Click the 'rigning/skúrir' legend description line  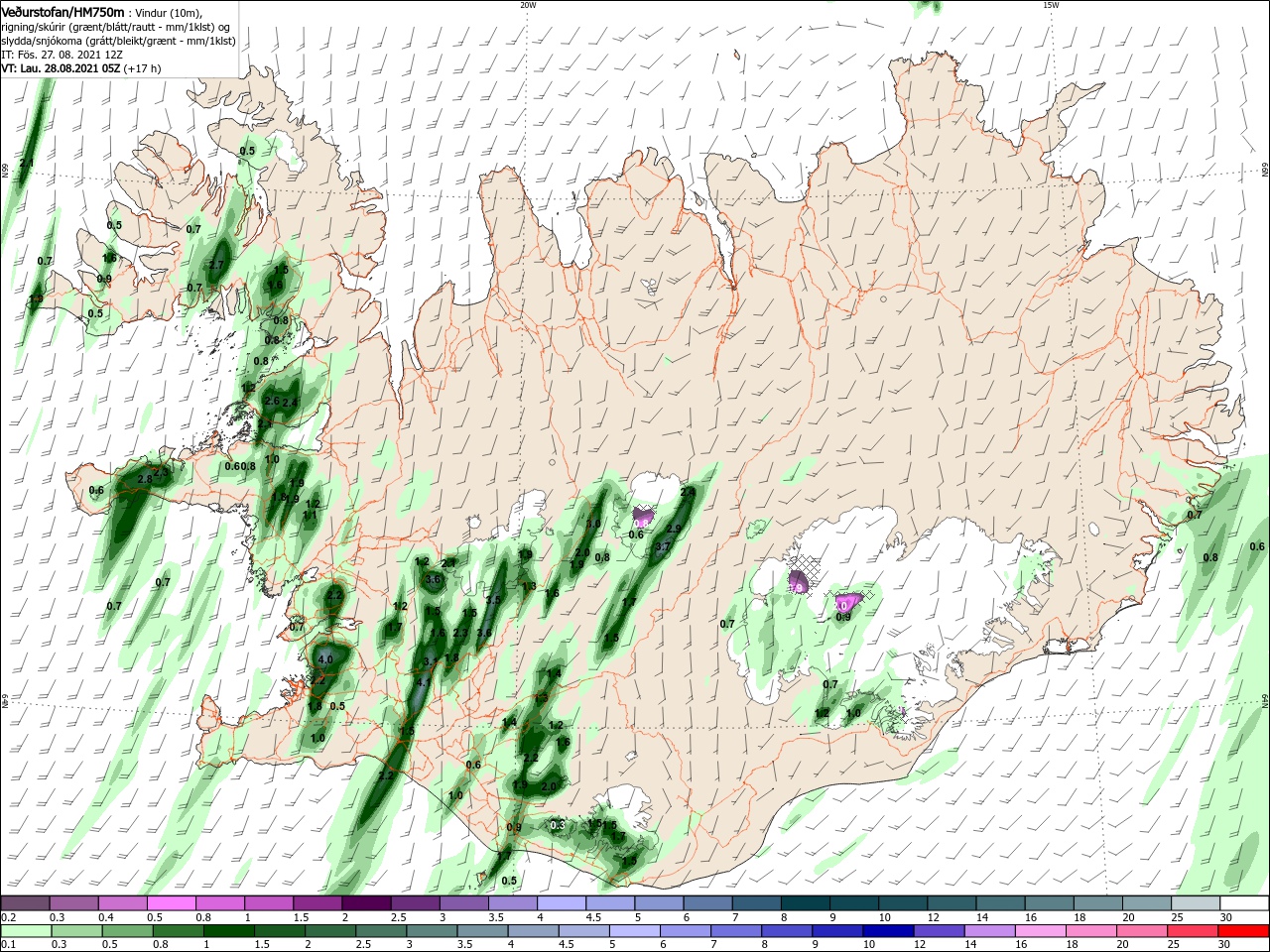[x=117, y=27]
